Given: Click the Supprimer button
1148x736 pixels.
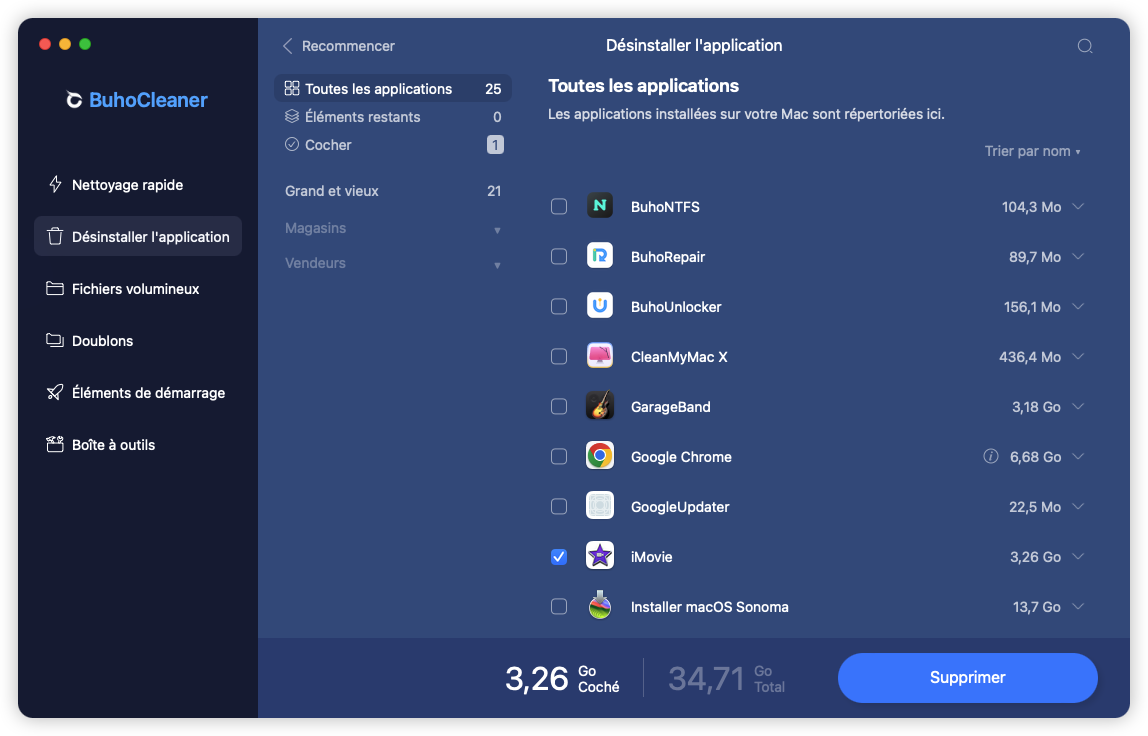Looking at the screenshot, I should [x=967, y=677].
